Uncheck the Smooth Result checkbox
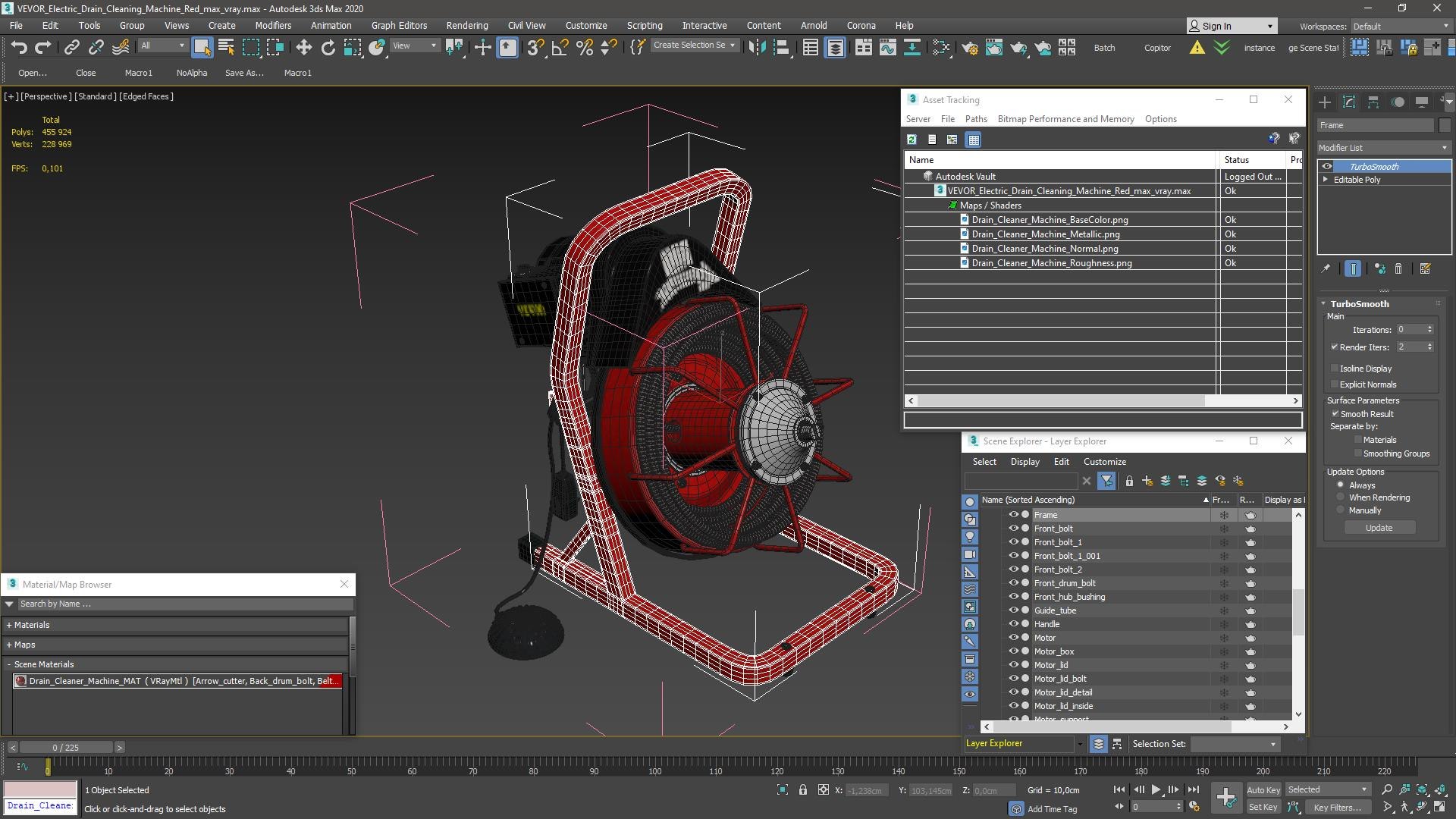Image resolution: width=1456 pixels, height=819 pixels. [1335, 414]
